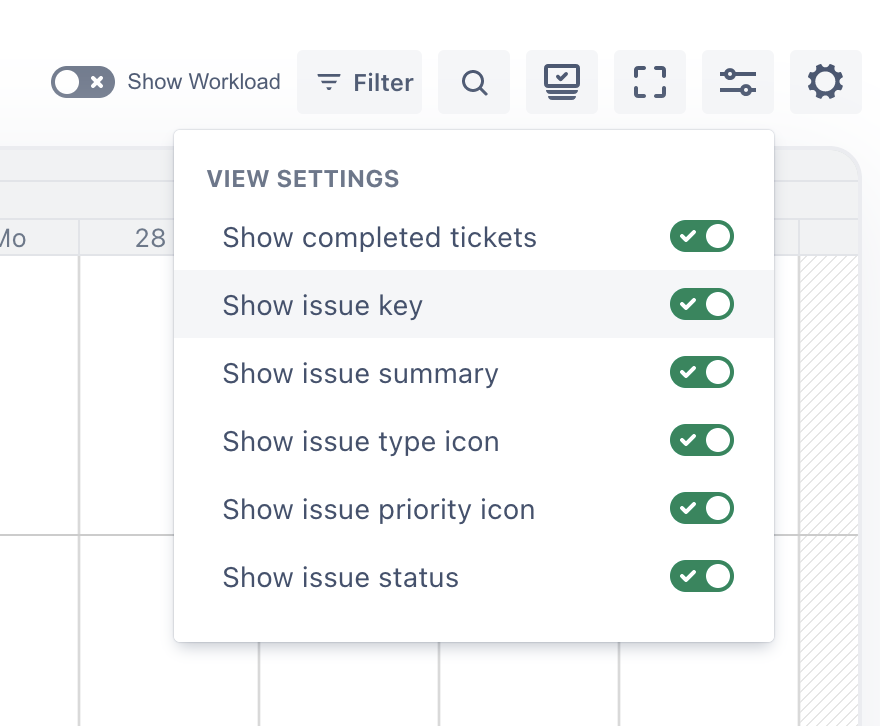Toggle Show issue priority icon off
This screenshot has width=880, height=726.
pos(702,508)
